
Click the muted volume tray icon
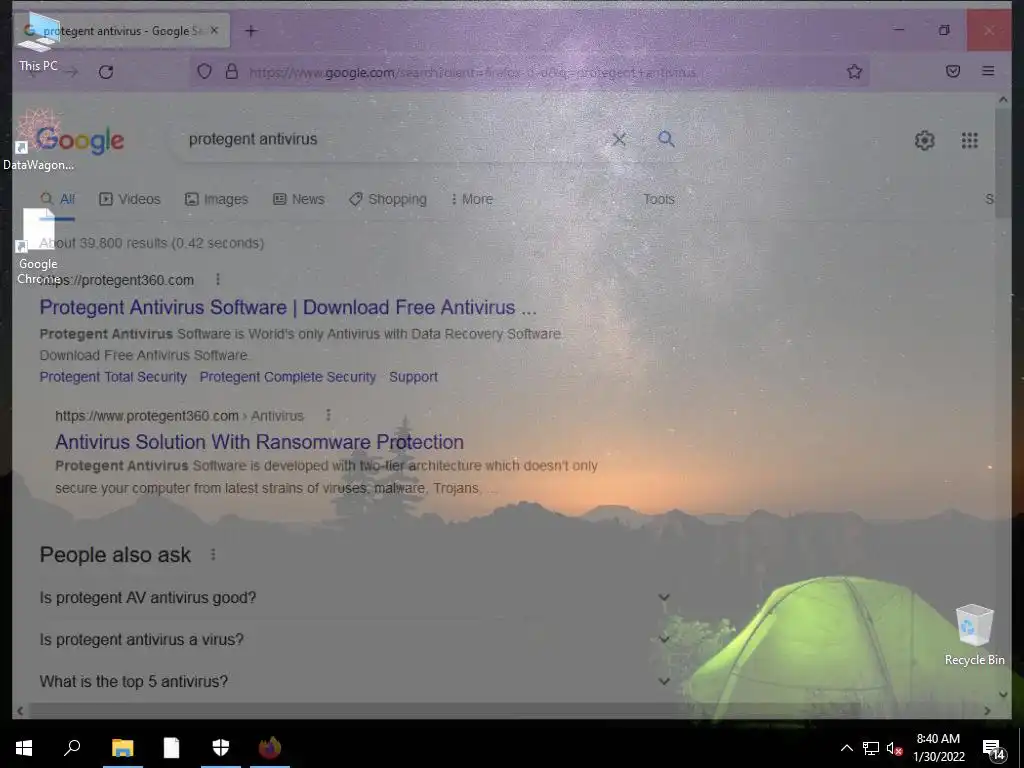click(x=894, y=748)
